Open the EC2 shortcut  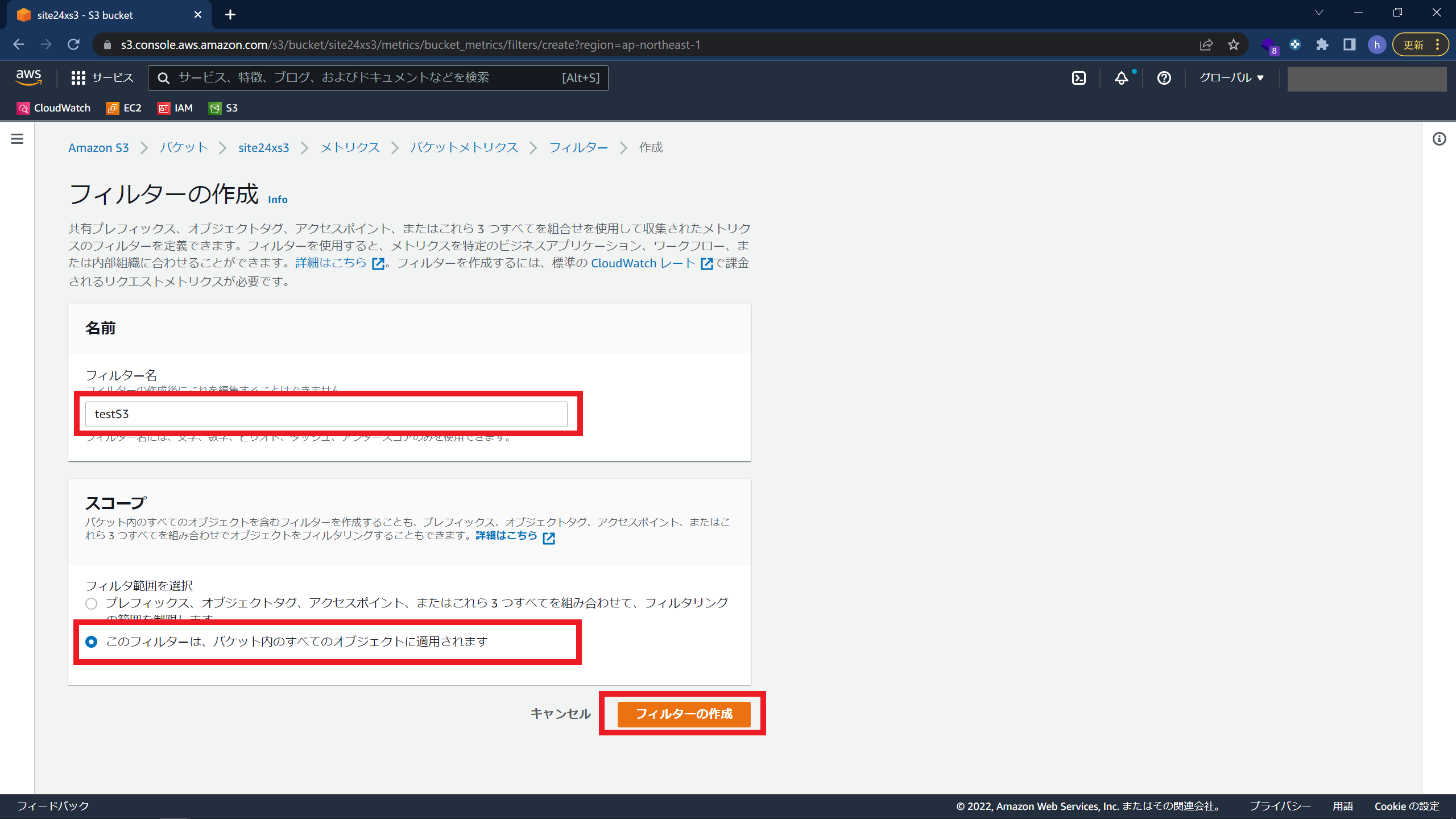124,108
